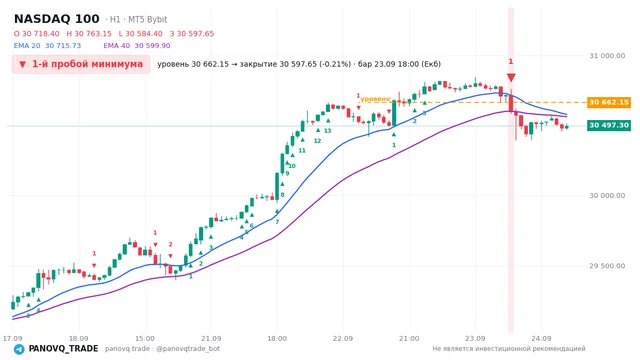Click the Telegram logo icon

tap(19, 349)
